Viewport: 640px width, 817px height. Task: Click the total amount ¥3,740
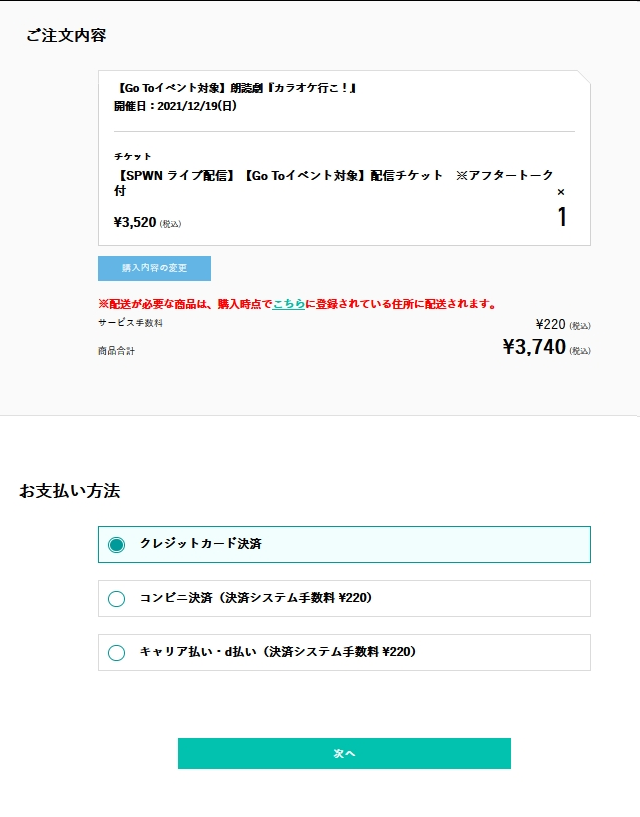534,347
